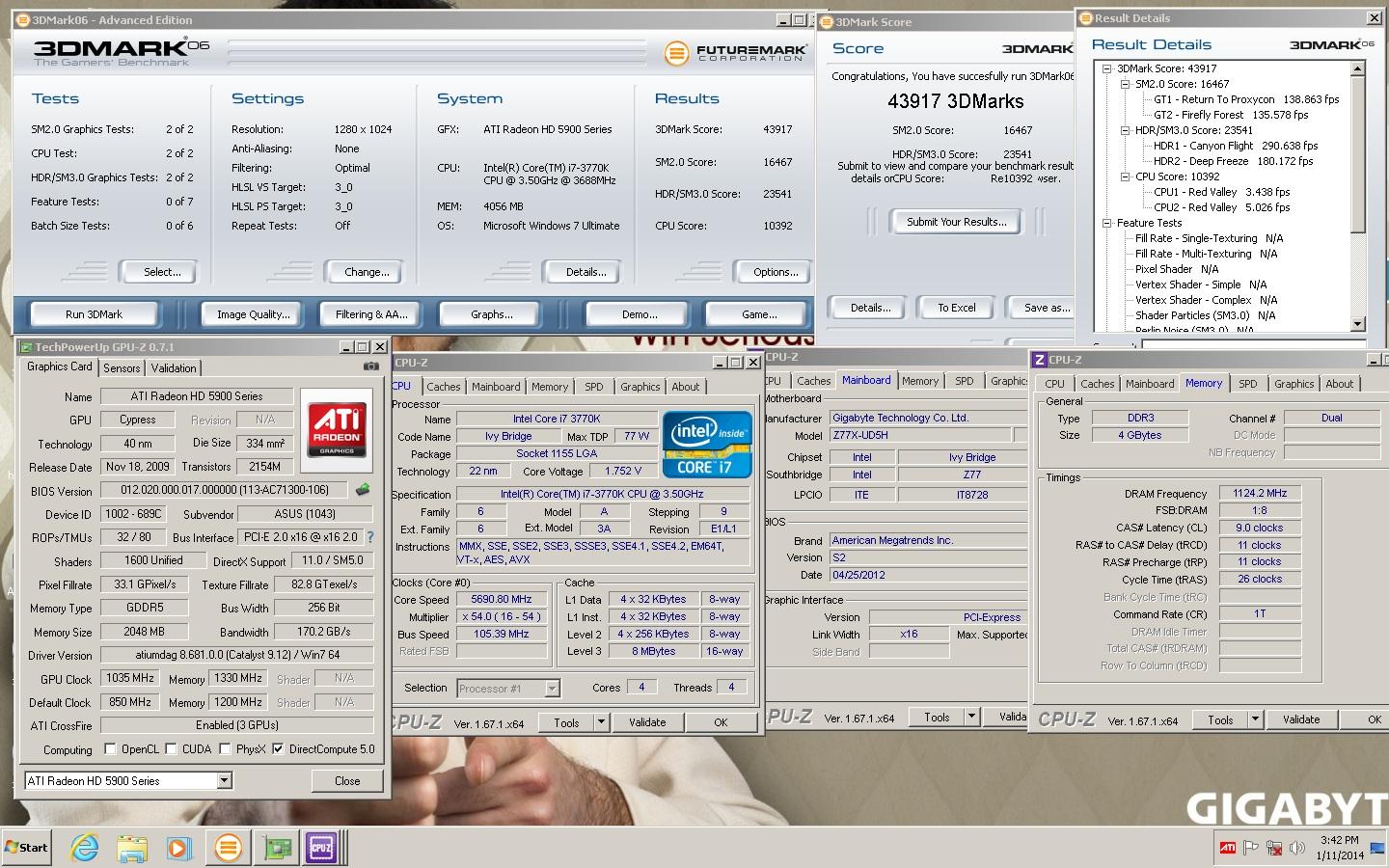The image size is (1389, 868).
Task: Collapse the 3DMark Score tree node
Action: pyautogui.click(x=1109, y=68)
